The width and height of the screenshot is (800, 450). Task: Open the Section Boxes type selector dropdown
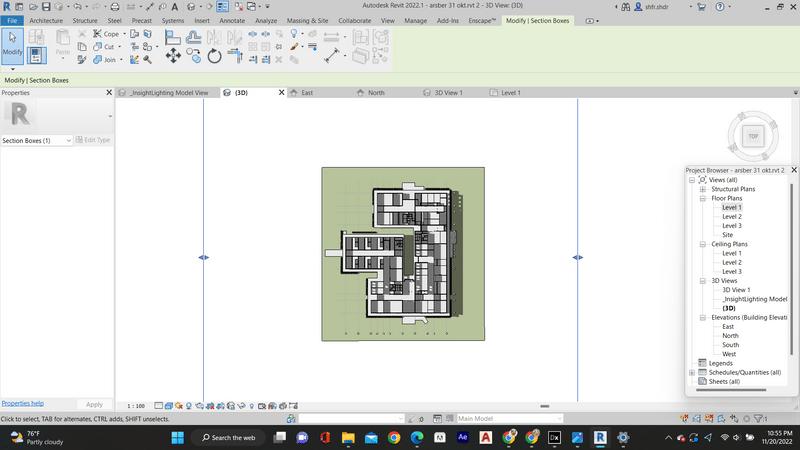click(x=68, y=141)
